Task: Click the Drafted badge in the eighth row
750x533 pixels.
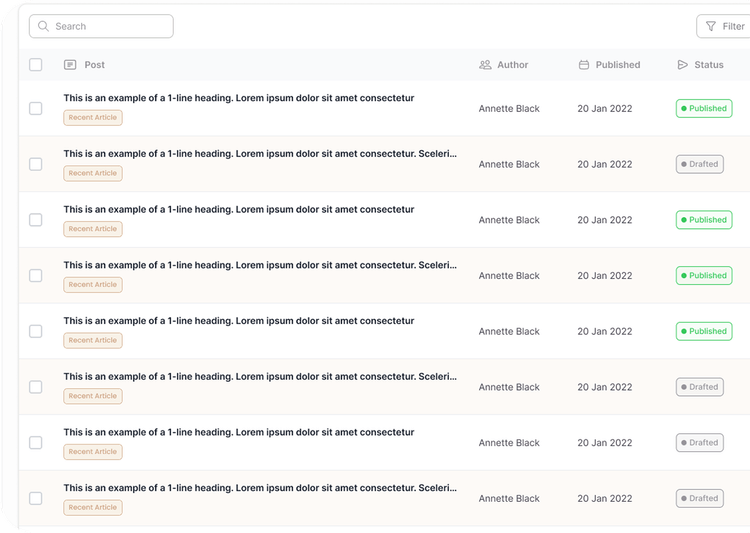Action: click(700, 499)
